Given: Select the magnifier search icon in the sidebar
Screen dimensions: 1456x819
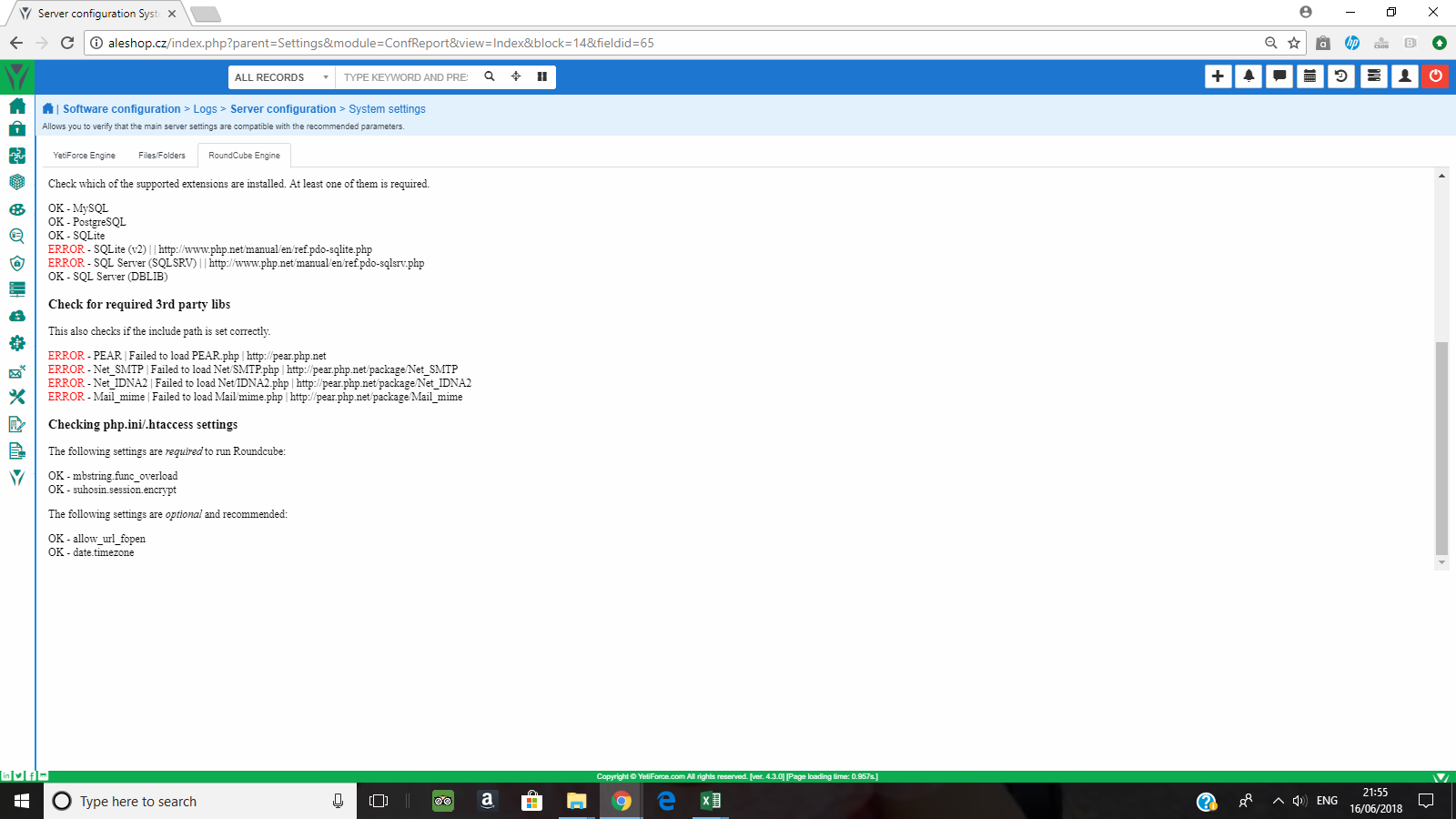Looking at the screenshot, I should 16,236.
